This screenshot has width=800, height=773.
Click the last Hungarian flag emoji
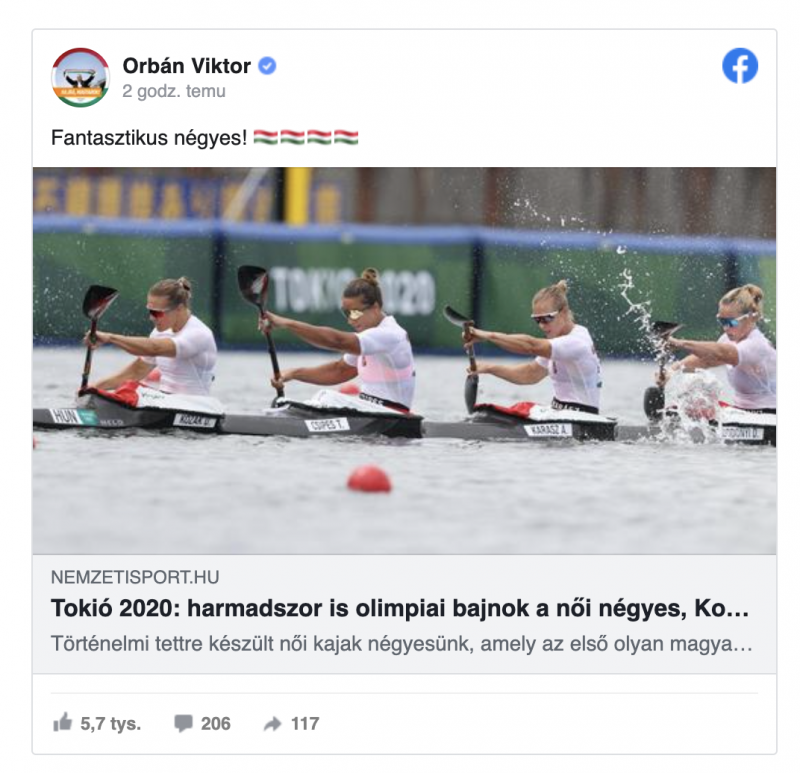[346, 137]
